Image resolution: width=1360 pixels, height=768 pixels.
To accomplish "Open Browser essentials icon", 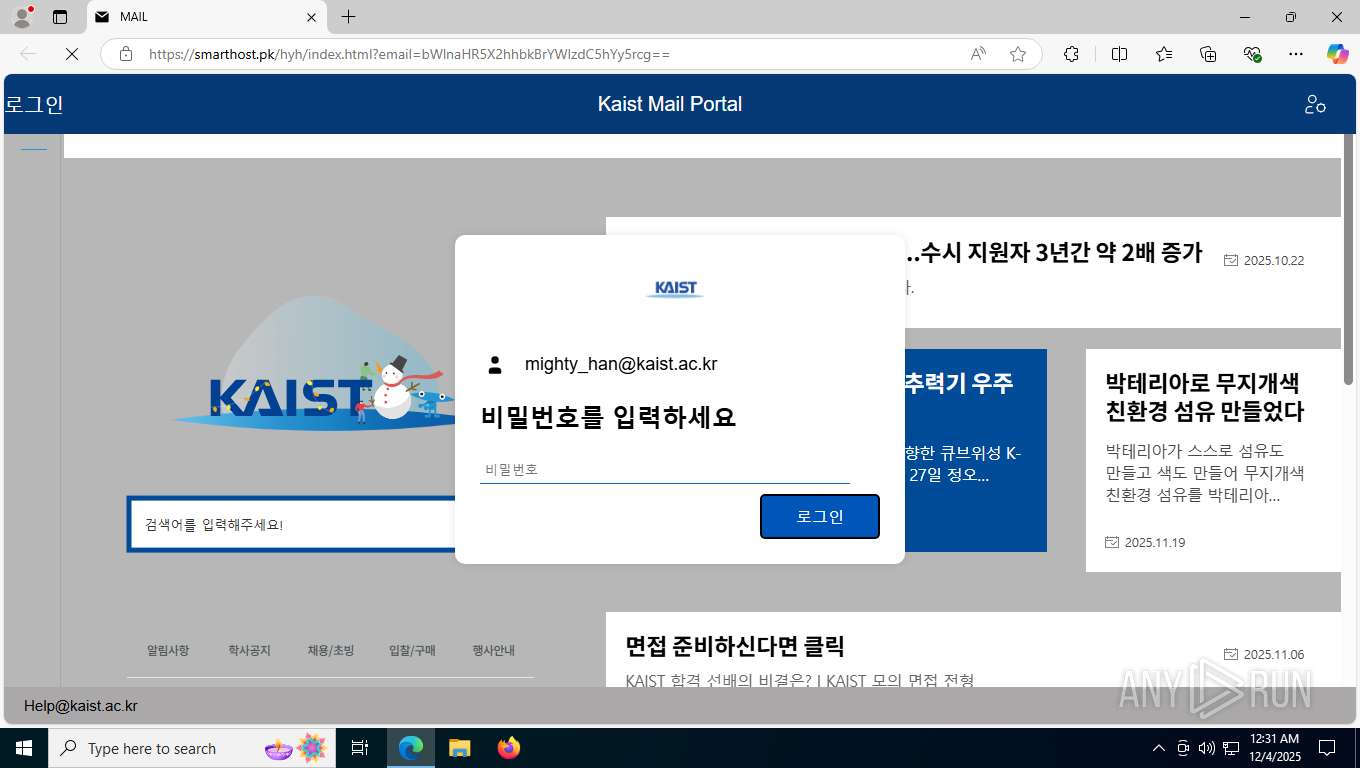I will 1252,54.
